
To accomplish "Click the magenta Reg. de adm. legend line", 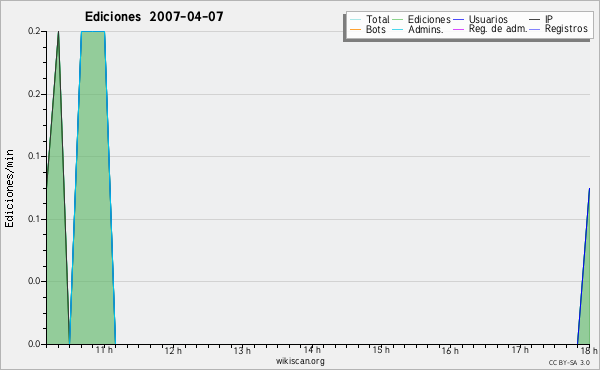I will pos(458,29).
